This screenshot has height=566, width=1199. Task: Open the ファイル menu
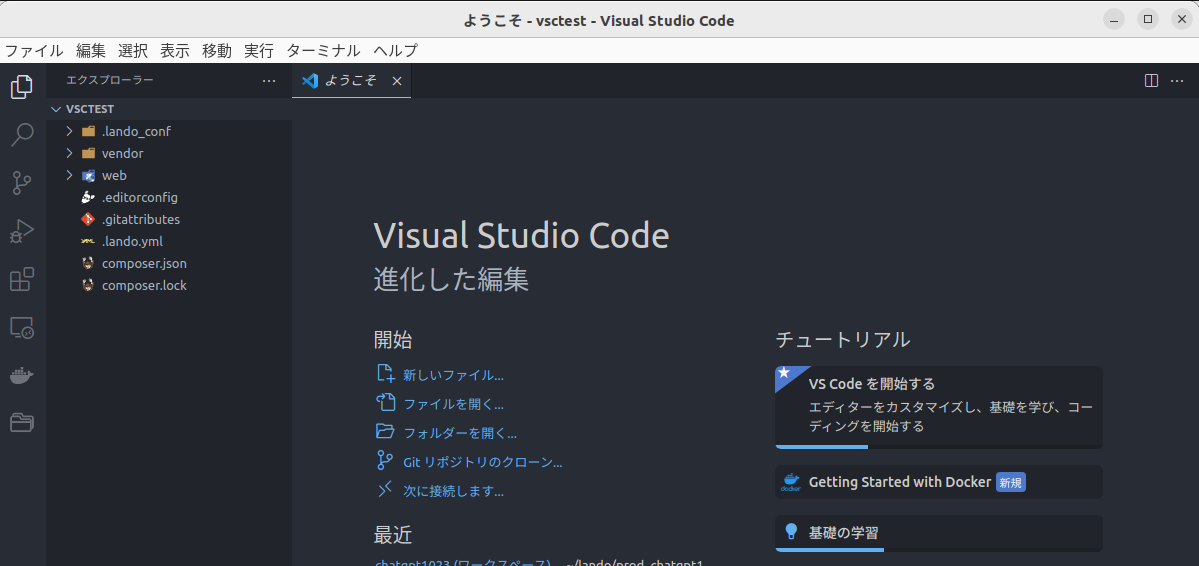click(34, 51)
